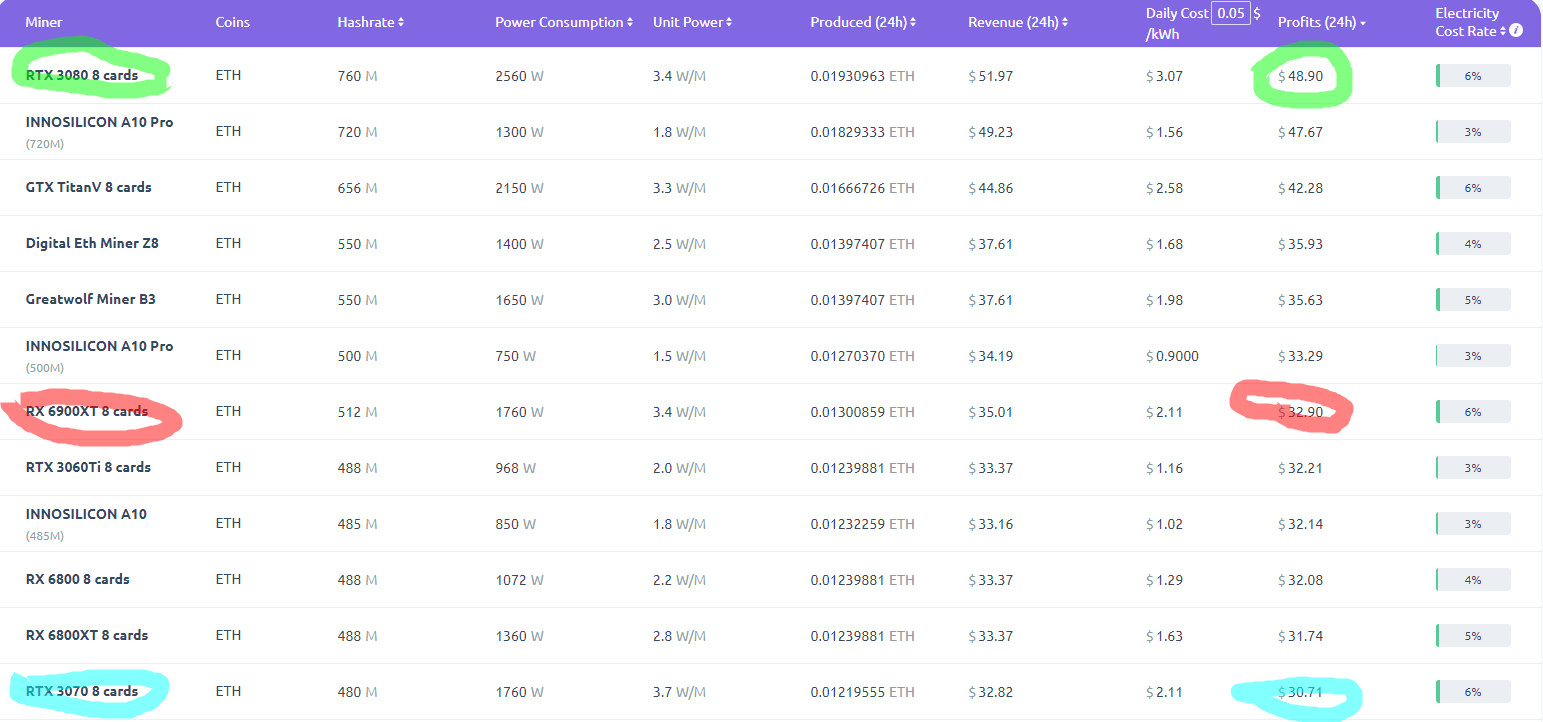This screenshot has height=722, width=1543.
Task: Sort by Unit Power using its arrow icon
Action: (x=729, y=22)
